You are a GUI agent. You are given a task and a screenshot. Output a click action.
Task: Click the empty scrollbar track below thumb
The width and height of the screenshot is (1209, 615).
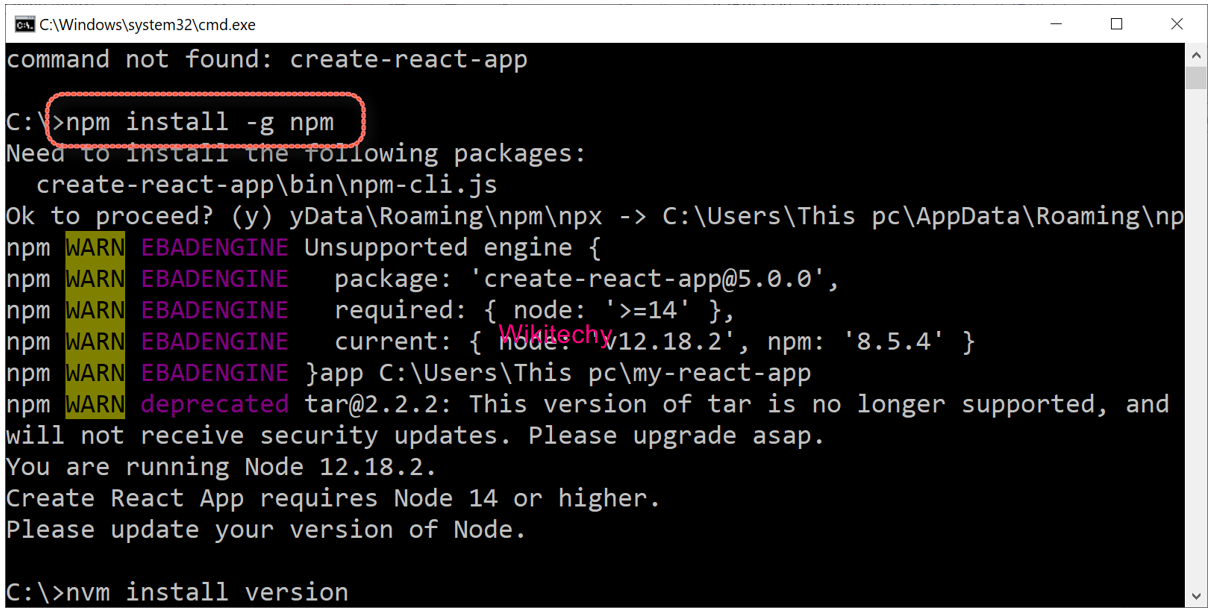1194,350
